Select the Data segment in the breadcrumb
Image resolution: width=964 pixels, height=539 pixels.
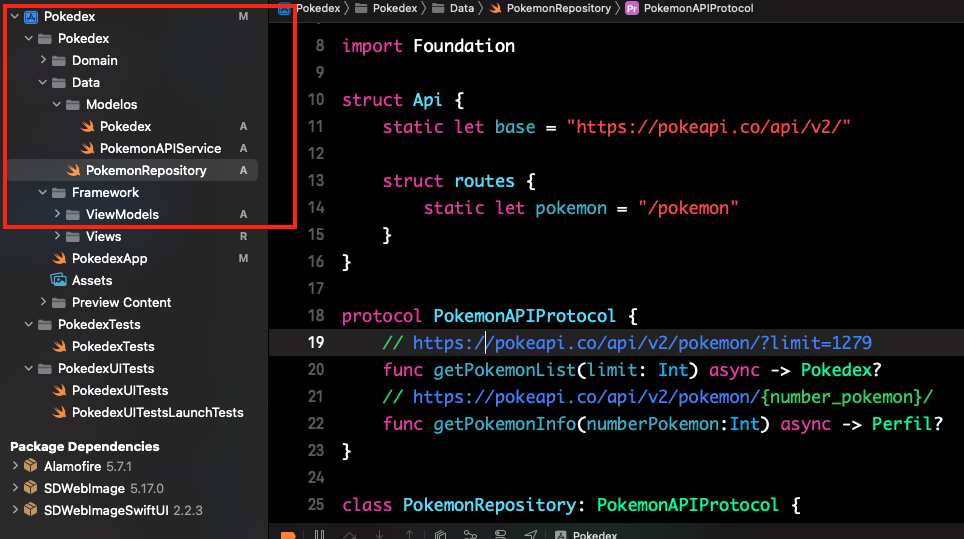click(x=461, y=8)
